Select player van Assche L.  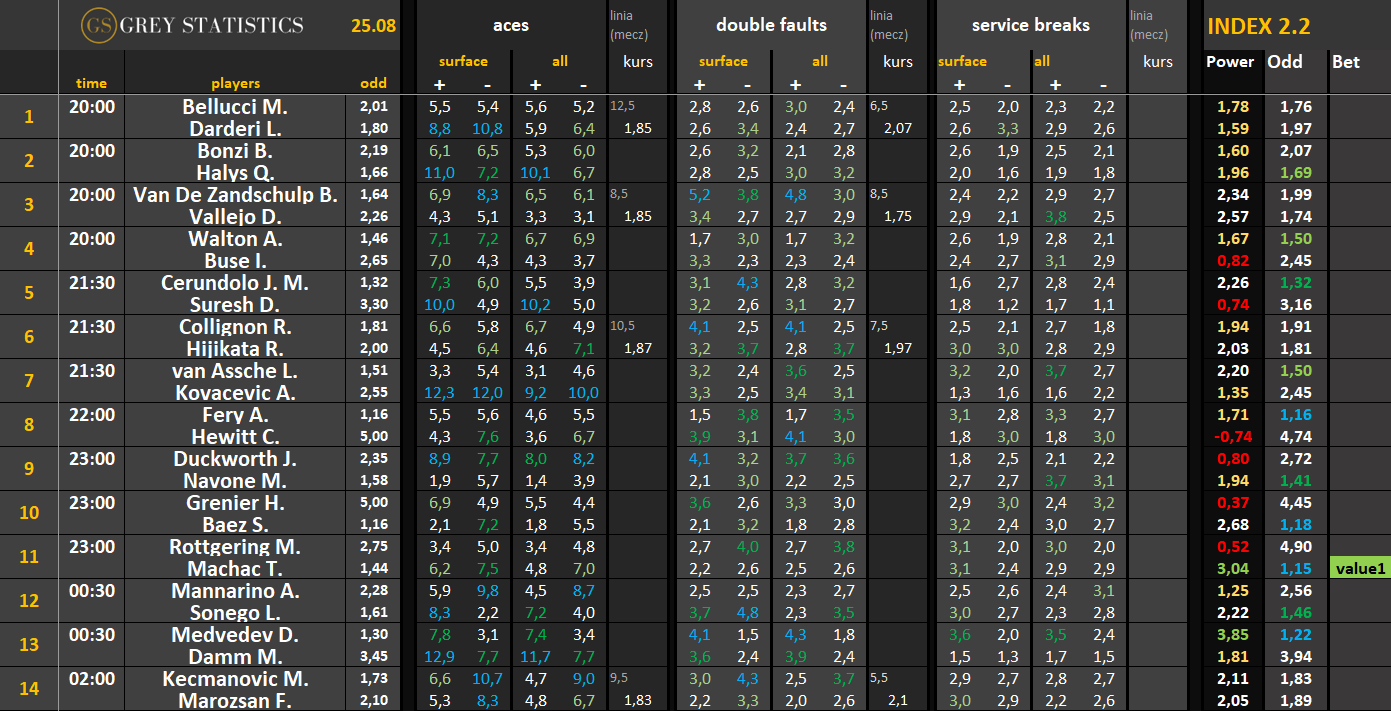click(235, 370)
